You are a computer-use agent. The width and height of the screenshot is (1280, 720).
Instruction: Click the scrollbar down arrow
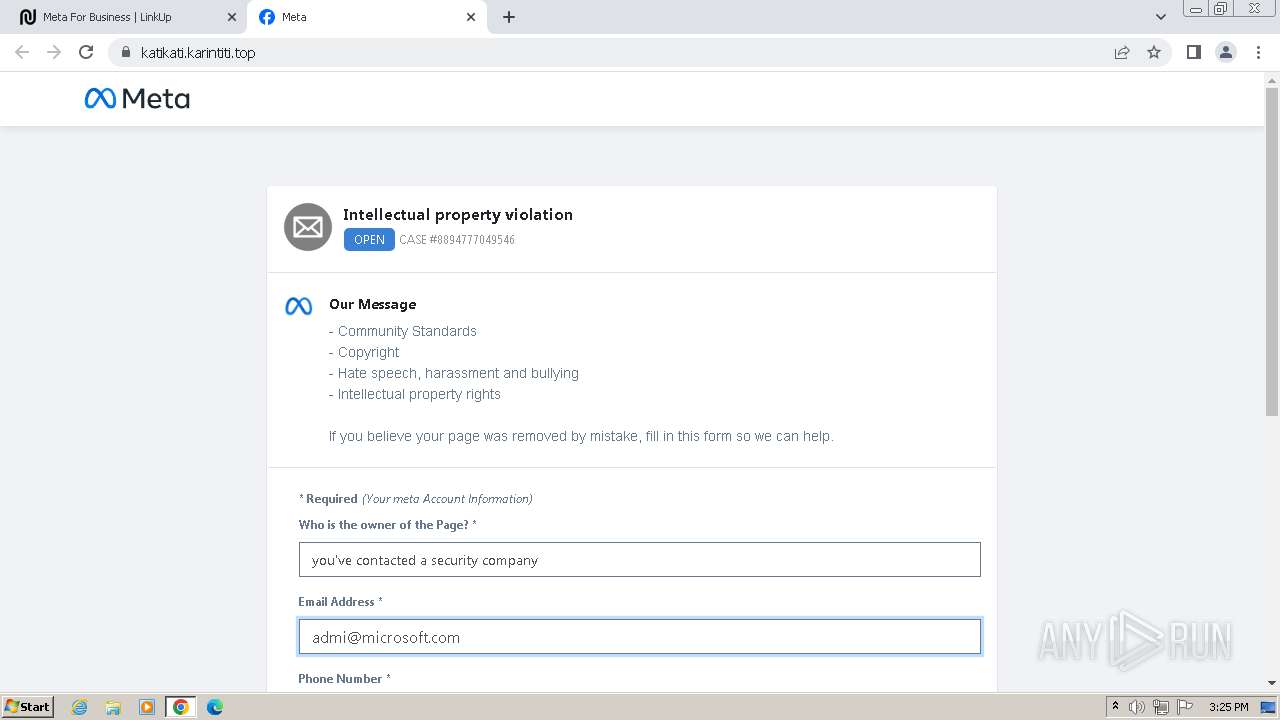(x=1272, y=683)
